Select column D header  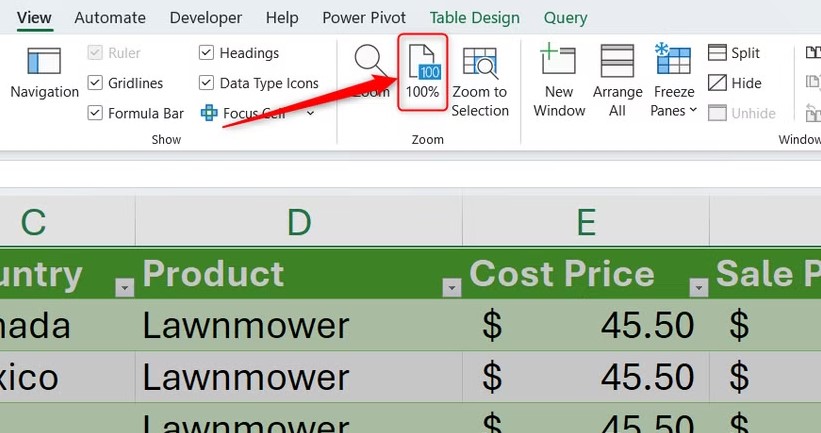299,221
